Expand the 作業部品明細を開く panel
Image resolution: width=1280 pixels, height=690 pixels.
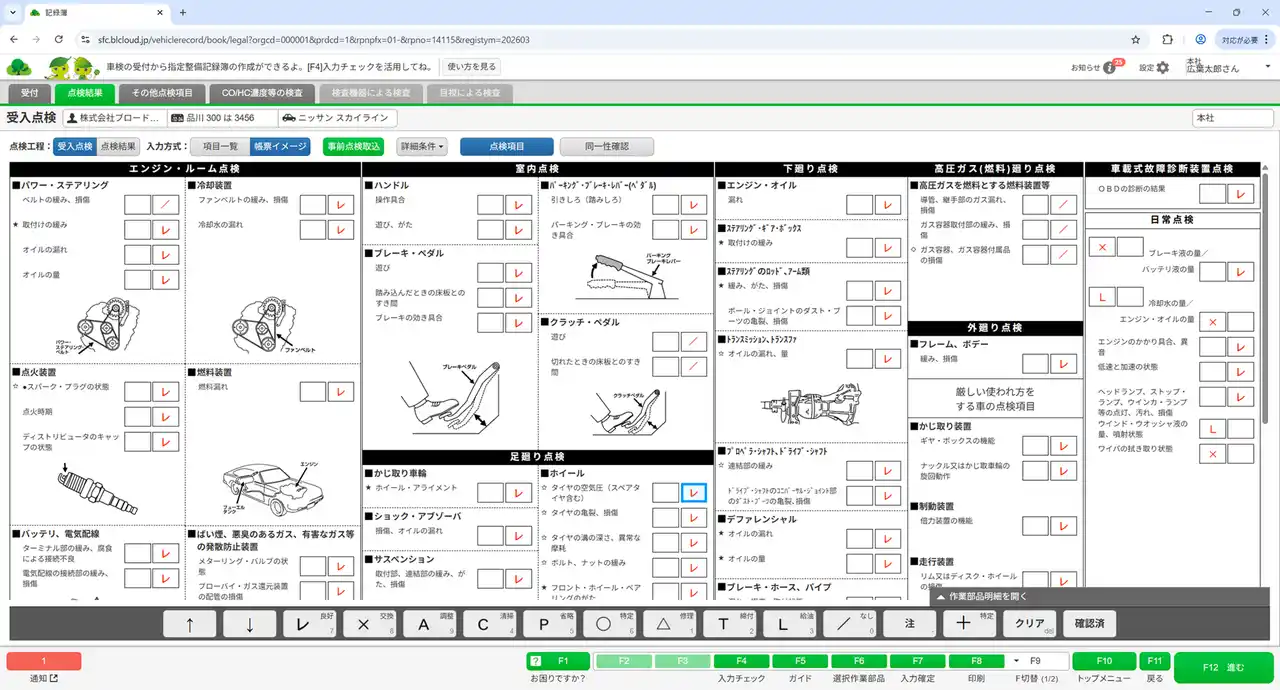coord(1100,597)
